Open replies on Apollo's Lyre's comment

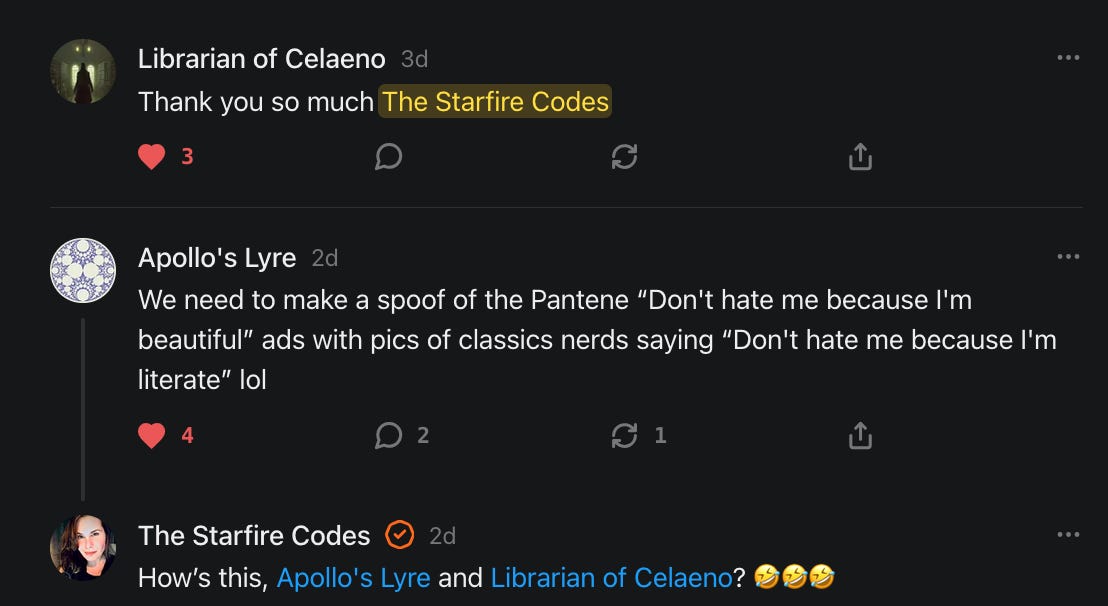[x=388, y=435]
